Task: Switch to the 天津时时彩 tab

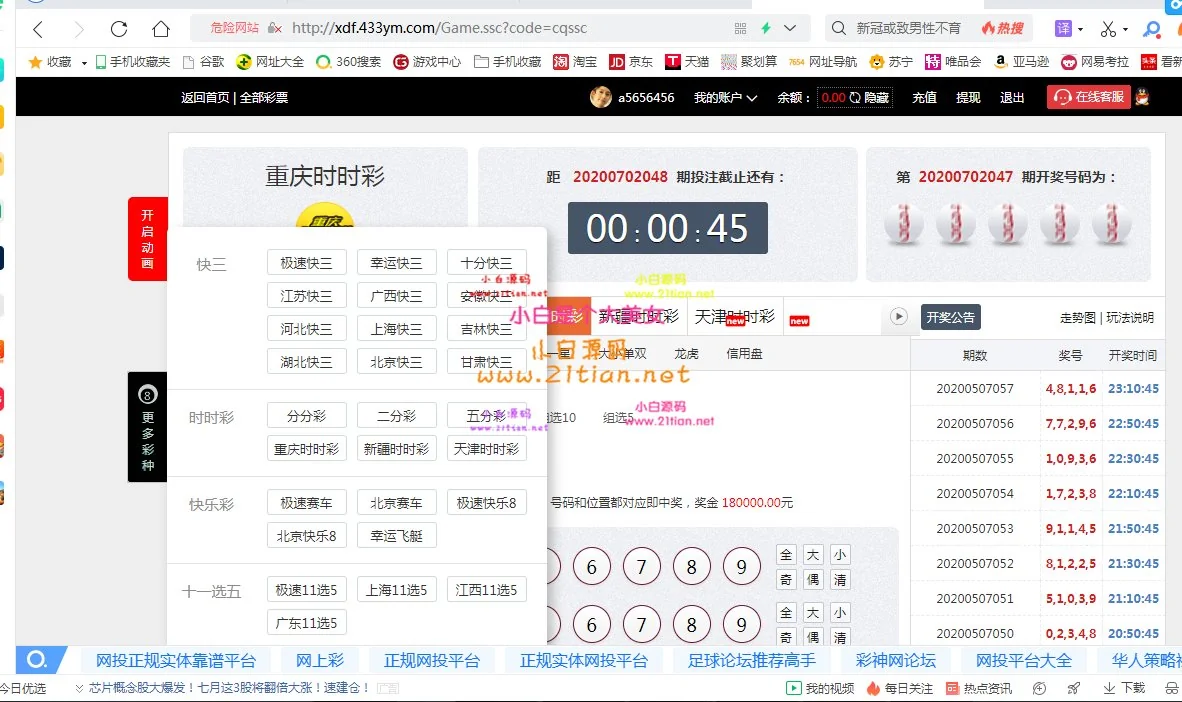Action: pos(735,317)
